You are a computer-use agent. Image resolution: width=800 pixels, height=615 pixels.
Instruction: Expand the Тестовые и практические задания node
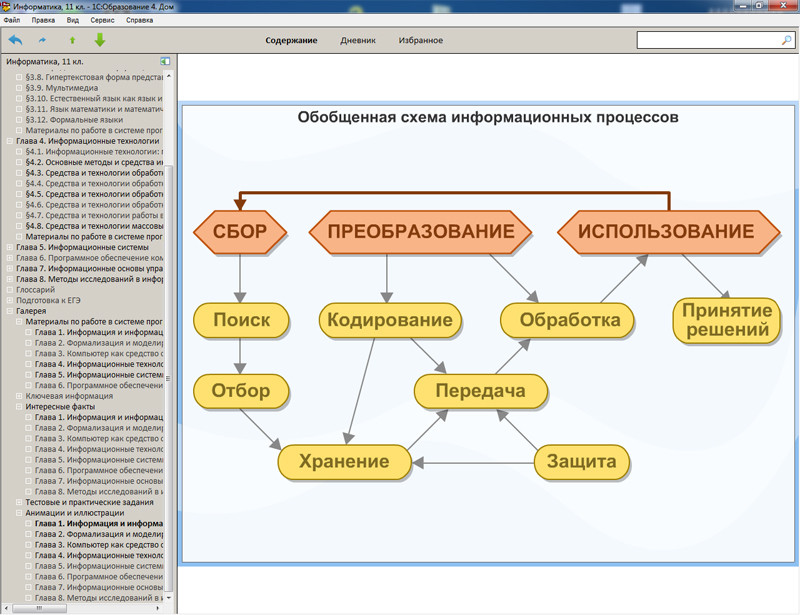point(19,502)
